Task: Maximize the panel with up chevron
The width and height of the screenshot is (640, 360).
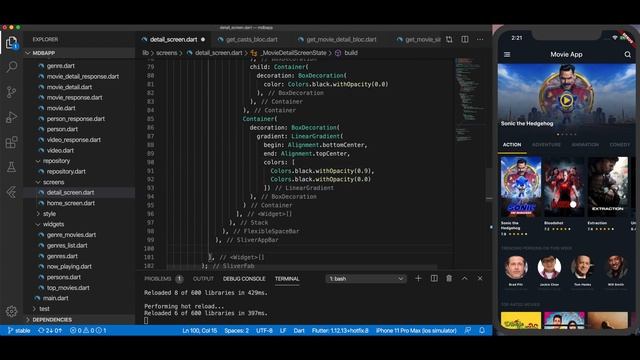Action: click(x=464, y=278)
